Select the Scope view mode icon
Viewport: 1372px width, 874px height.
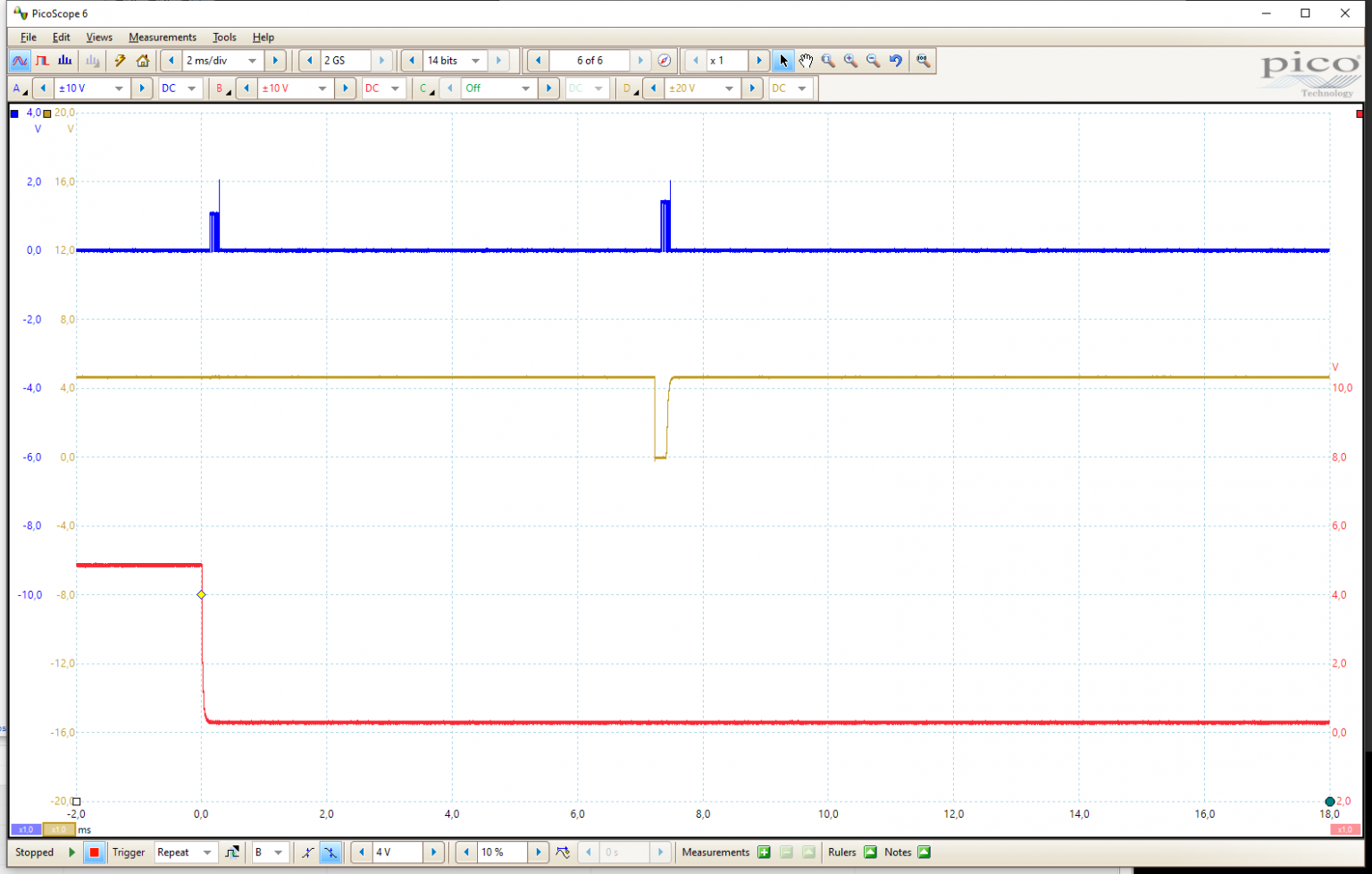[x=20, y=60]
